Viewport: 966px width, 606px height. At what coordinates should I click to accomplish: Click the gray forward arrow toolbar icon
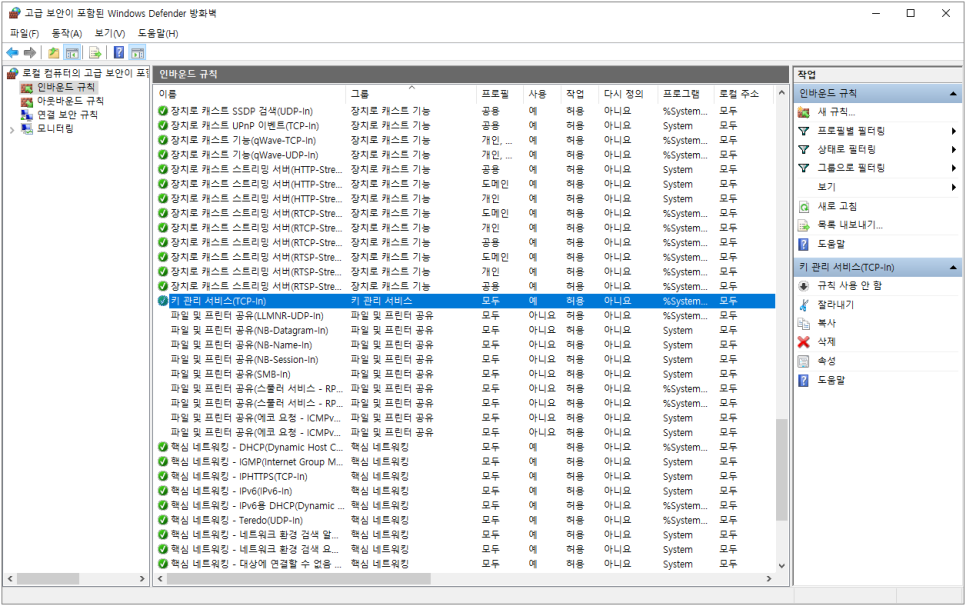click(x=30, y=53)
